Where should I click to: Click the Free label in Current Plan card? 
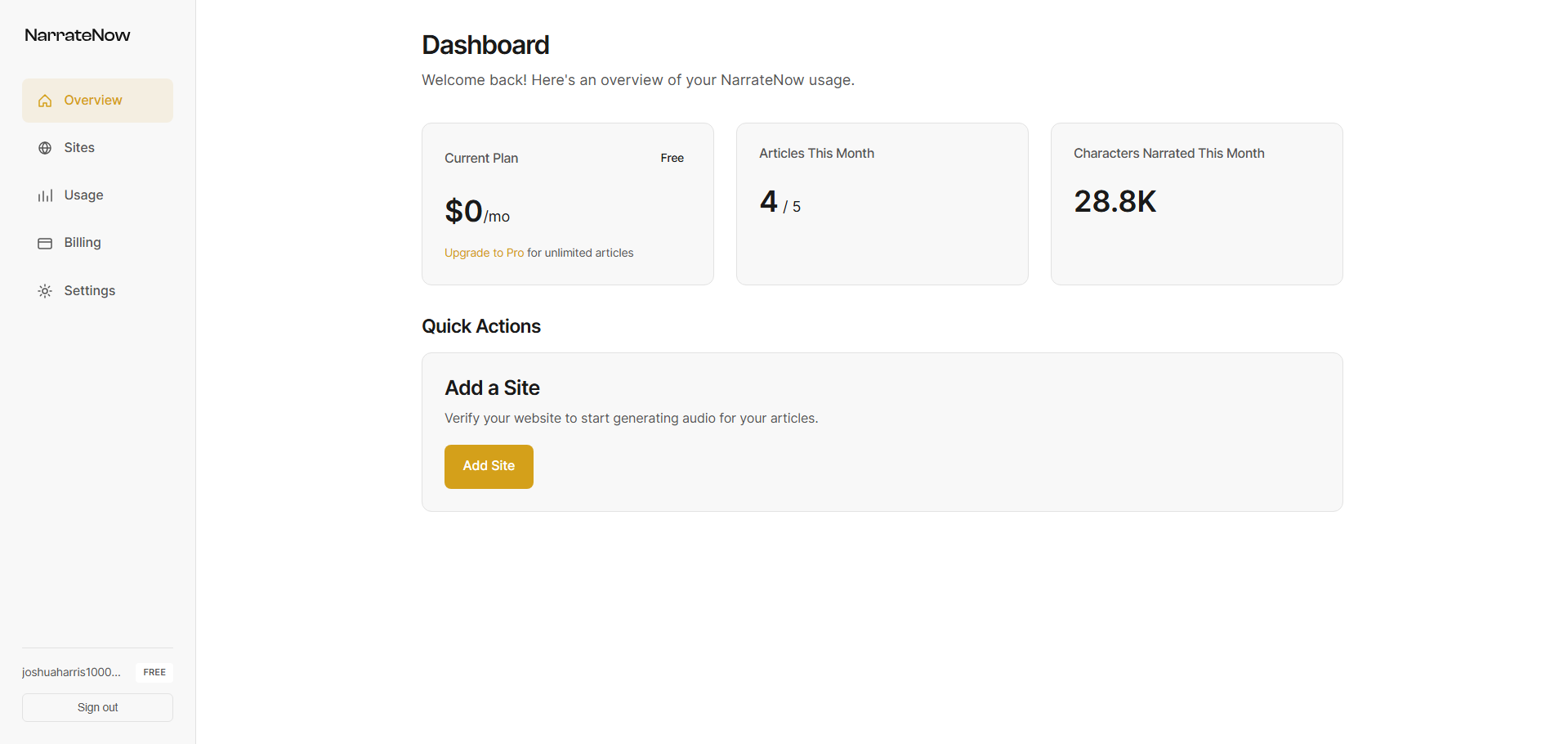(672, 159)
